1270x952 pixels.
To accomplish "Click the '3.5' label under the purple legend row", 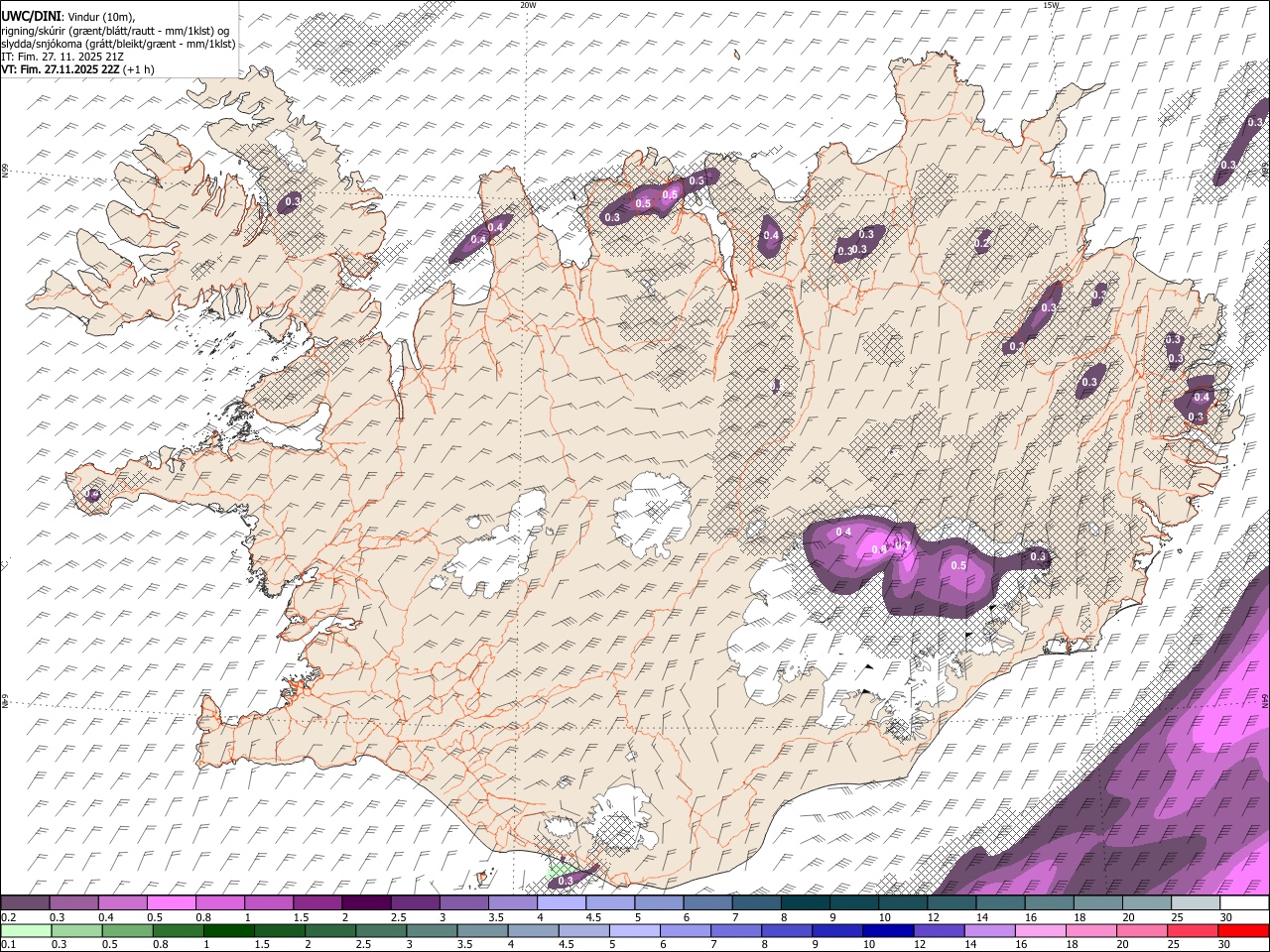I will (495, 917).
